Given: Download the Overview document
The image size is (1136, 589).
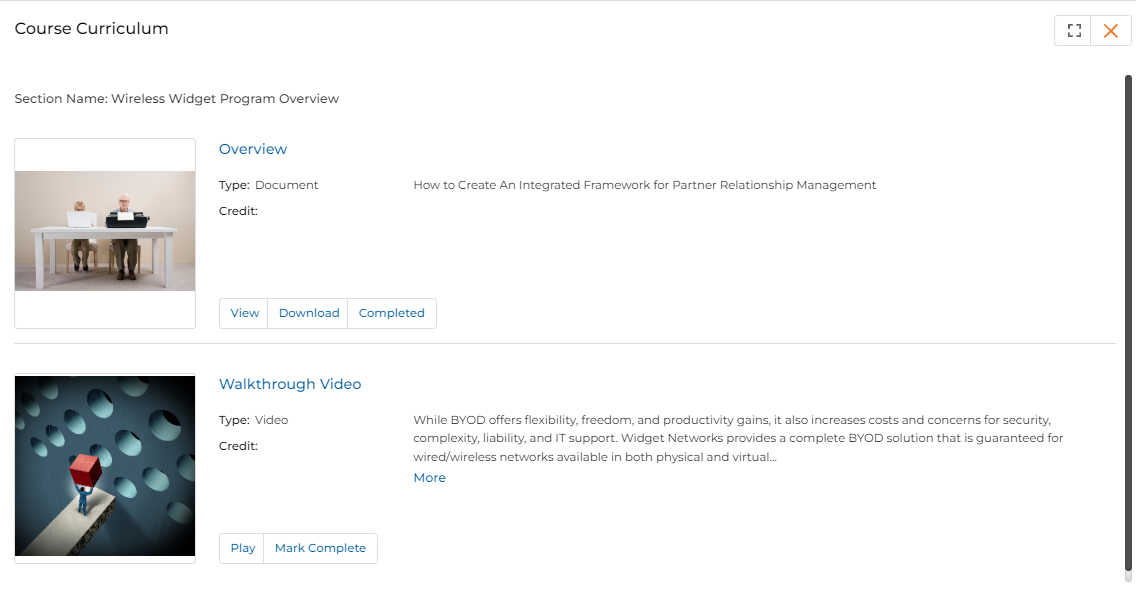Looking at the screenshot, I should point(309,313).
